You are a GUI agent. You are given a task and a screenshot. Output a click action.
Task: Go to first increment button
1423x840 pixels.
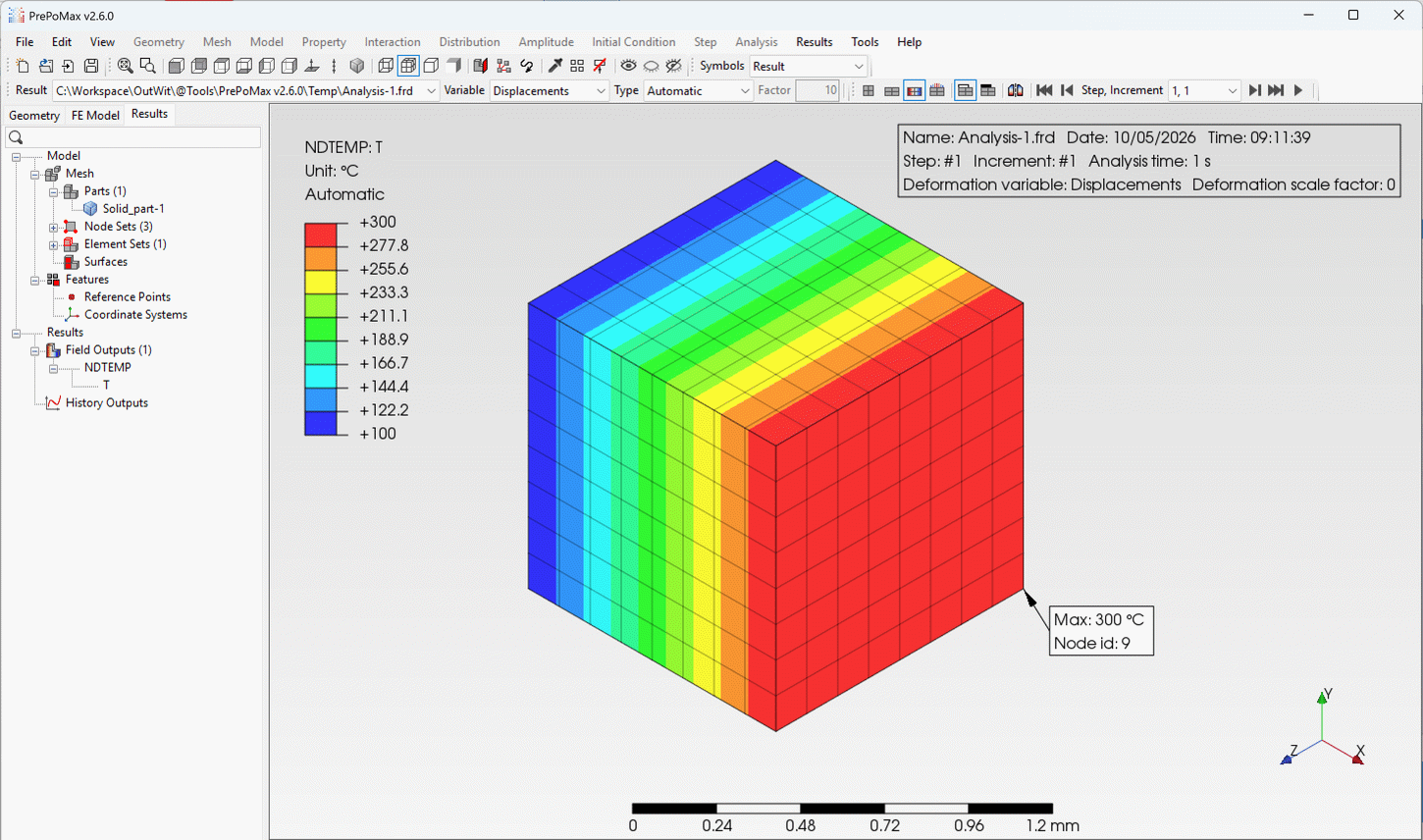(x=1044, y=90)
